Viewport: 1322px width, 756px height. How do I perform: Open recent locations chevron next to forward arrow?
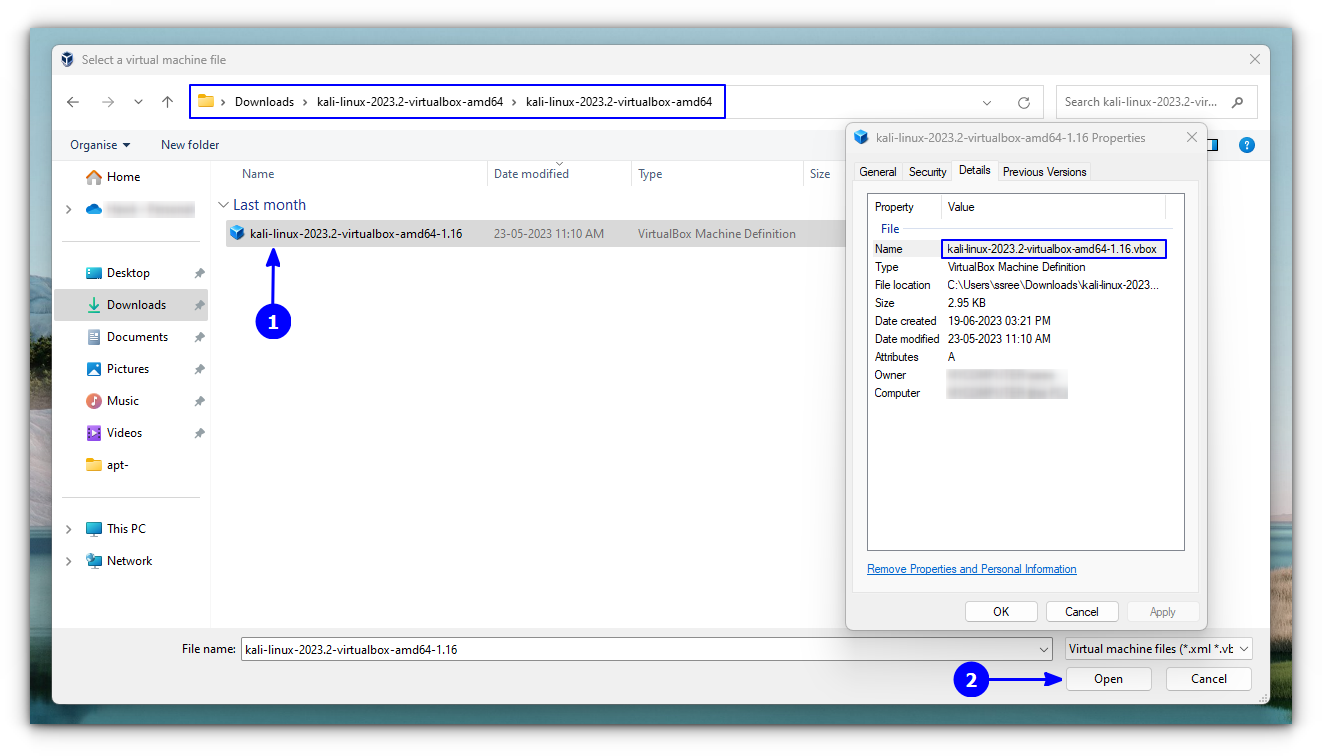click(138, 102)
